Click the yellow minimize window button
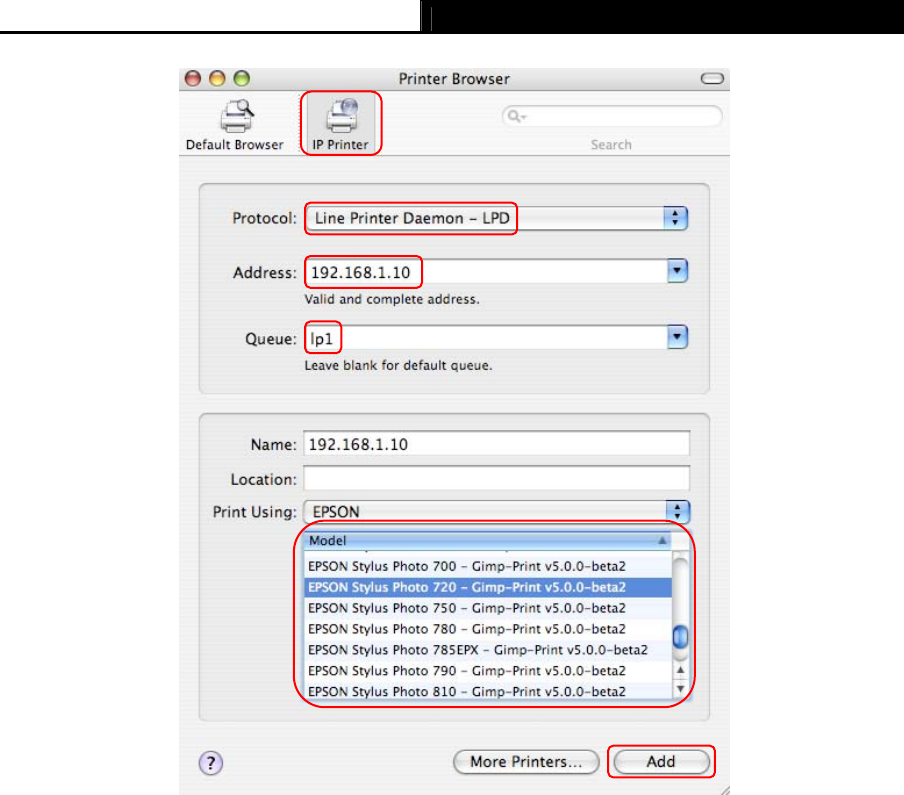This screenshot has width=904, height=795. (x=217, y=78)
